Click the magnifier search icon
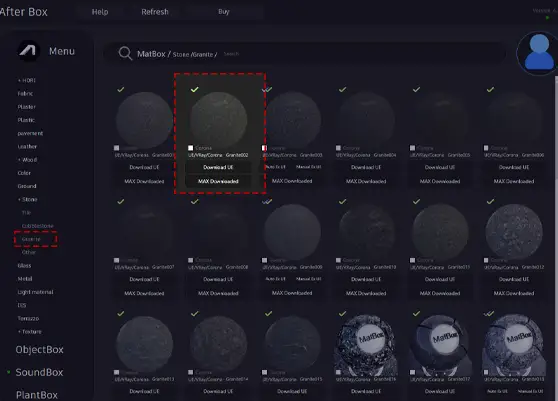The width and height of the screenshot is (558, 401). click(x=125, y=54)
